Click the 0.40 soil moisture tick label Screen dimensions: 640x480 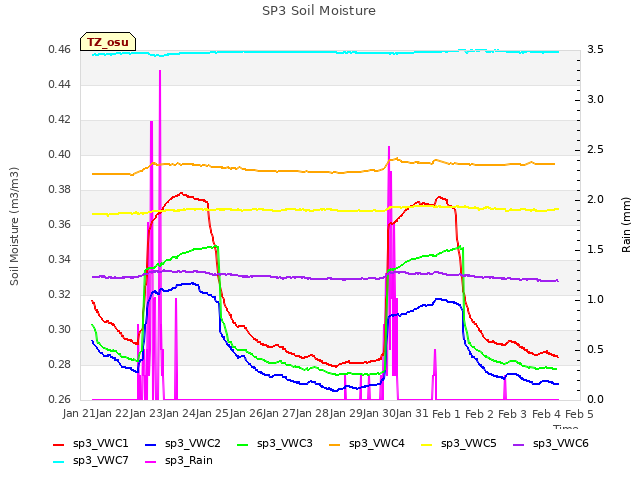click(60, 155)
